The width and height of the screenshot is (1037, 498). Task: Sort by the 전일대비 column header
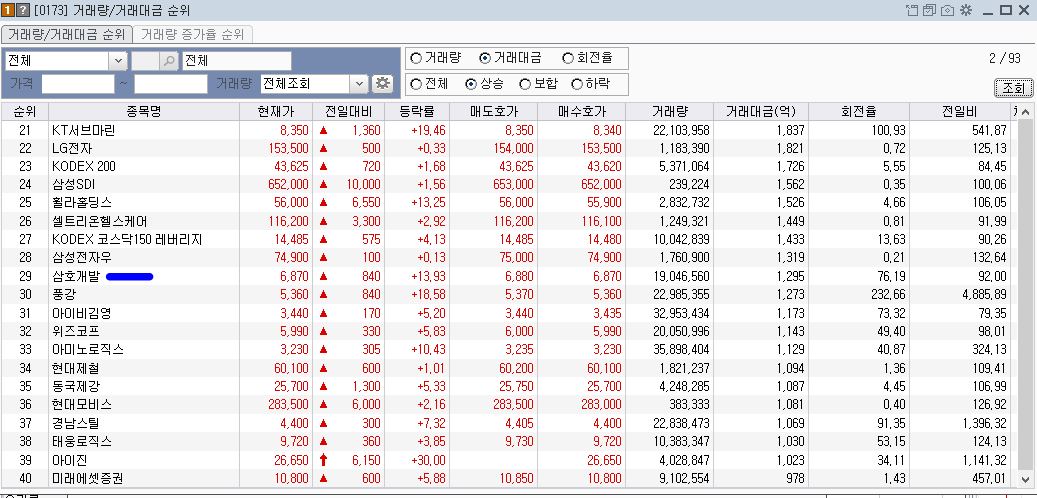pyautogui.click(x=349, y=112)
